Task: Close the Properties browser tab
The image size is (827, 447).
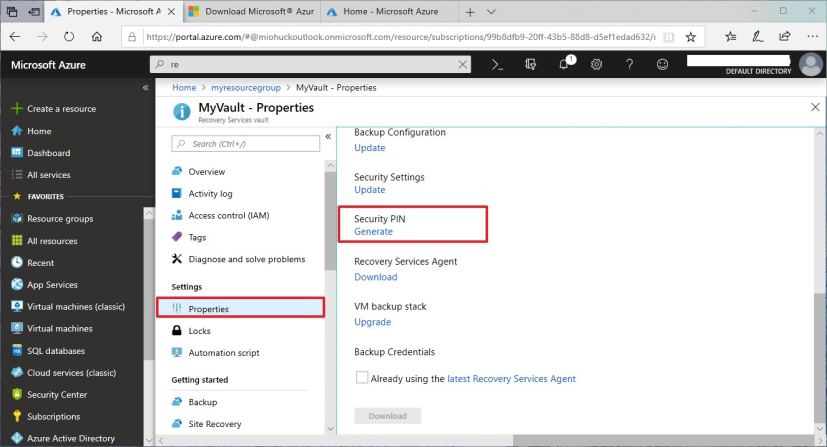Action: tap(171, 12)
